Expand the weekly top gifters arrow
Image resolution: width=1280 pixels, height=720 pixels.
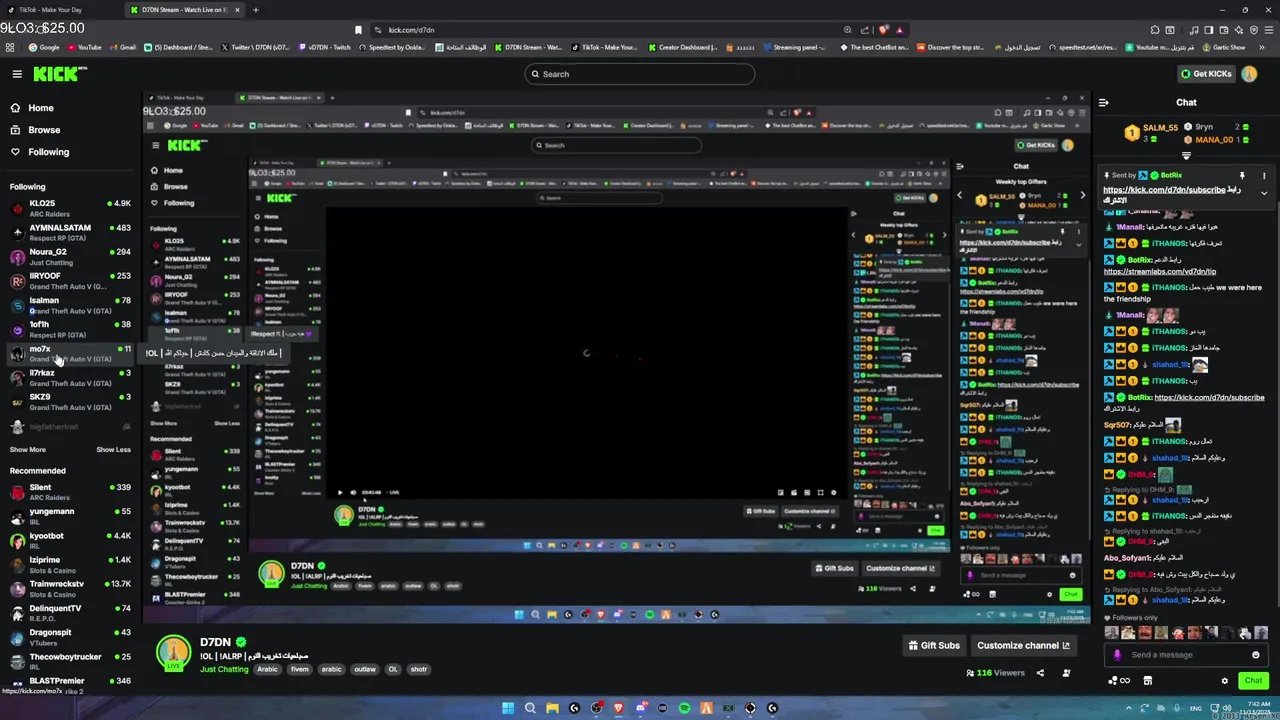[1187, 156]
